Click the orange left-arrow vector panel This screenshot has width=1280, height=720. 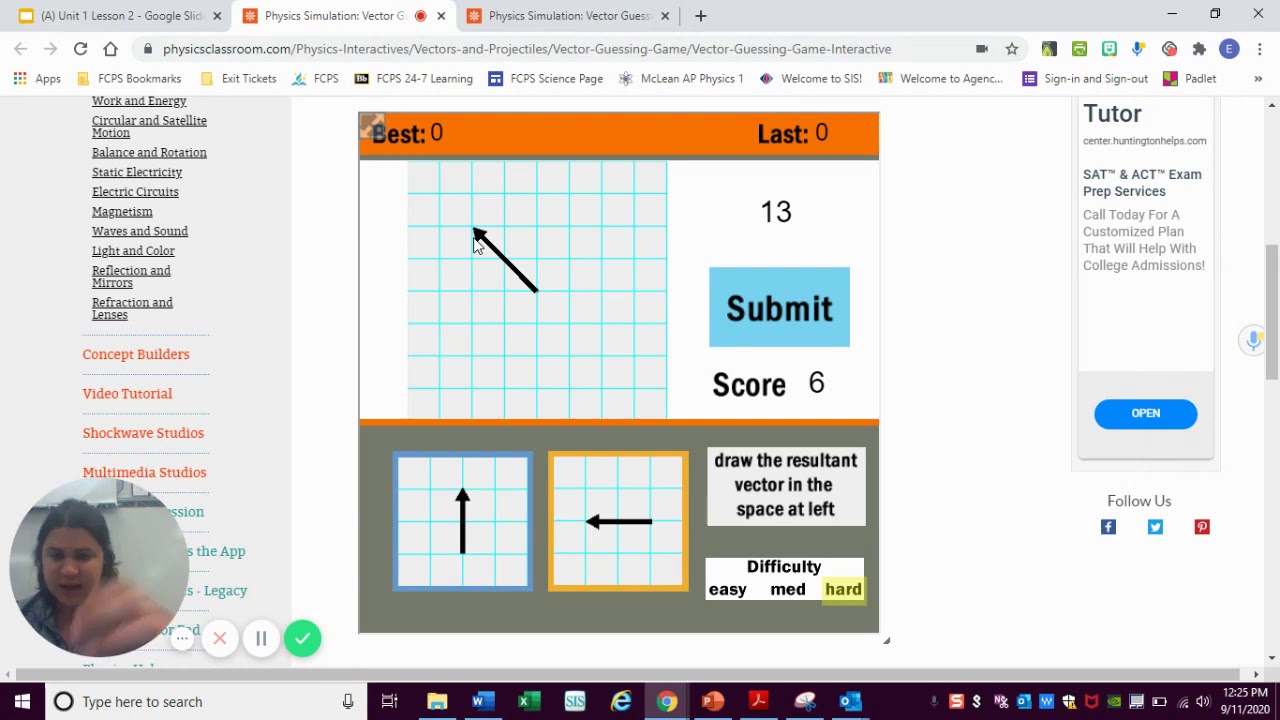point(618,521)
